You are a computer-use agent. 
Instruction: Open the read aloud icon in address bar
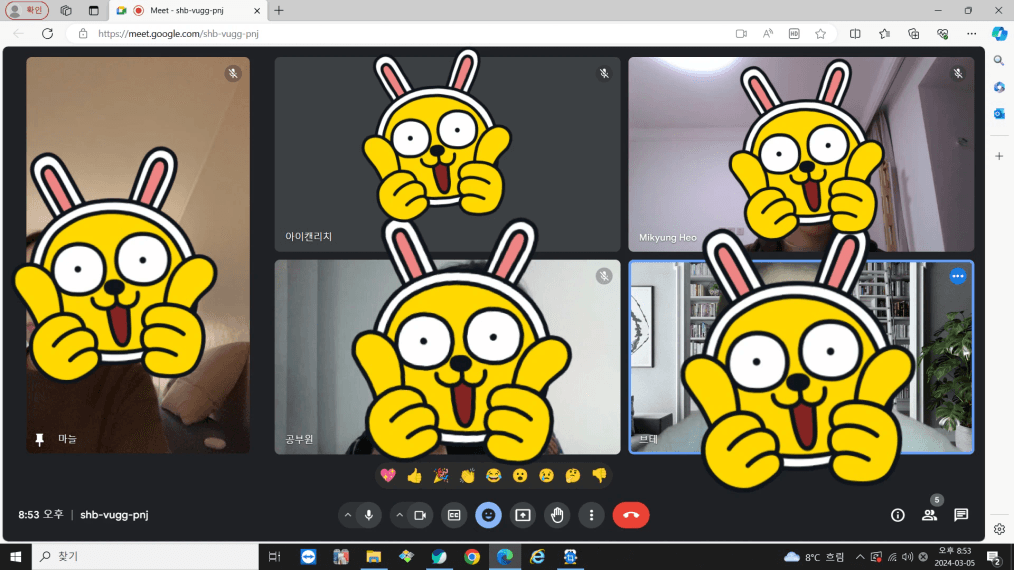coord(768,34)
